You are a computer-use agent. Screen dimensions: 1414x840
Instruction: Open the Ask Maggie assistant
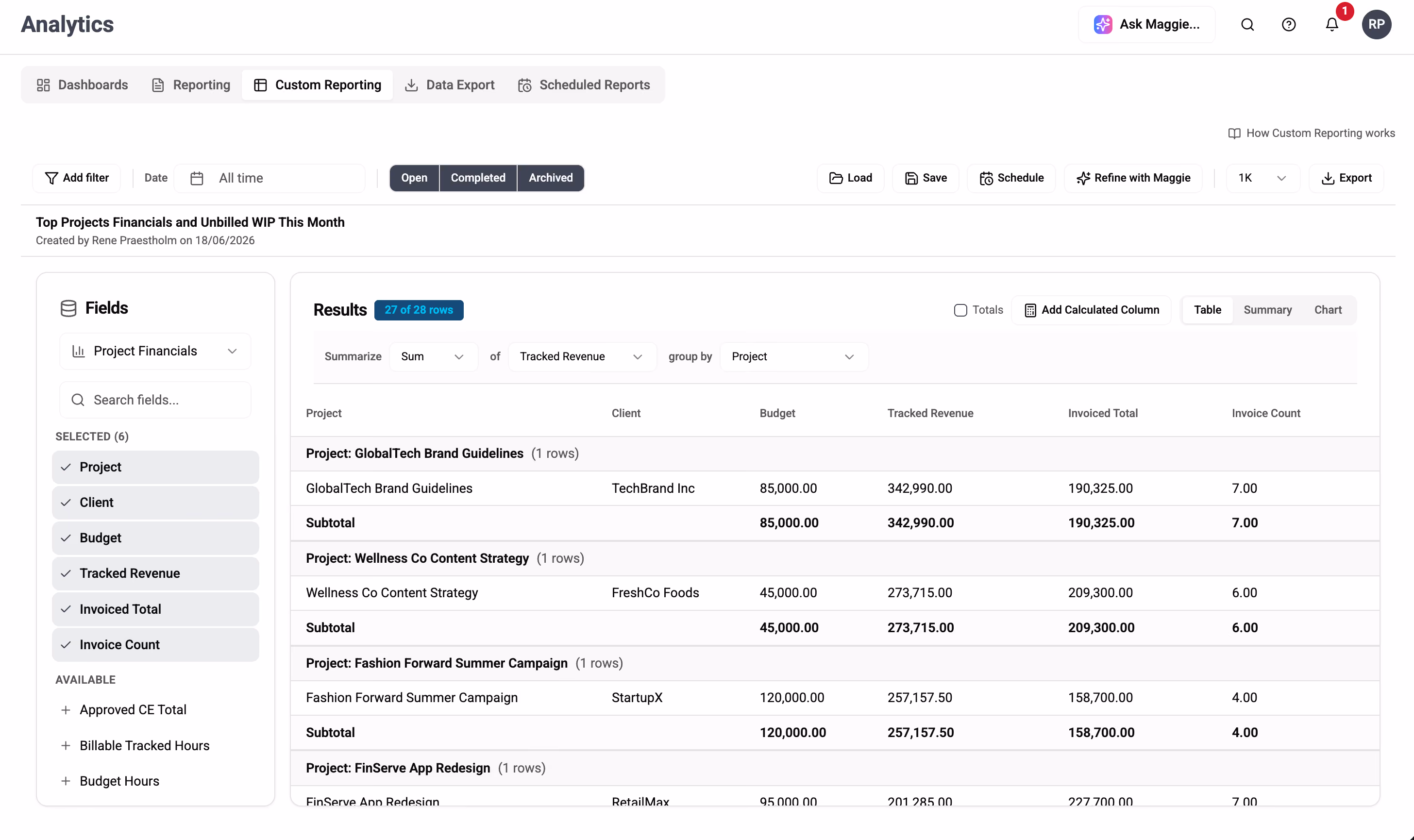click(1146, 24)
